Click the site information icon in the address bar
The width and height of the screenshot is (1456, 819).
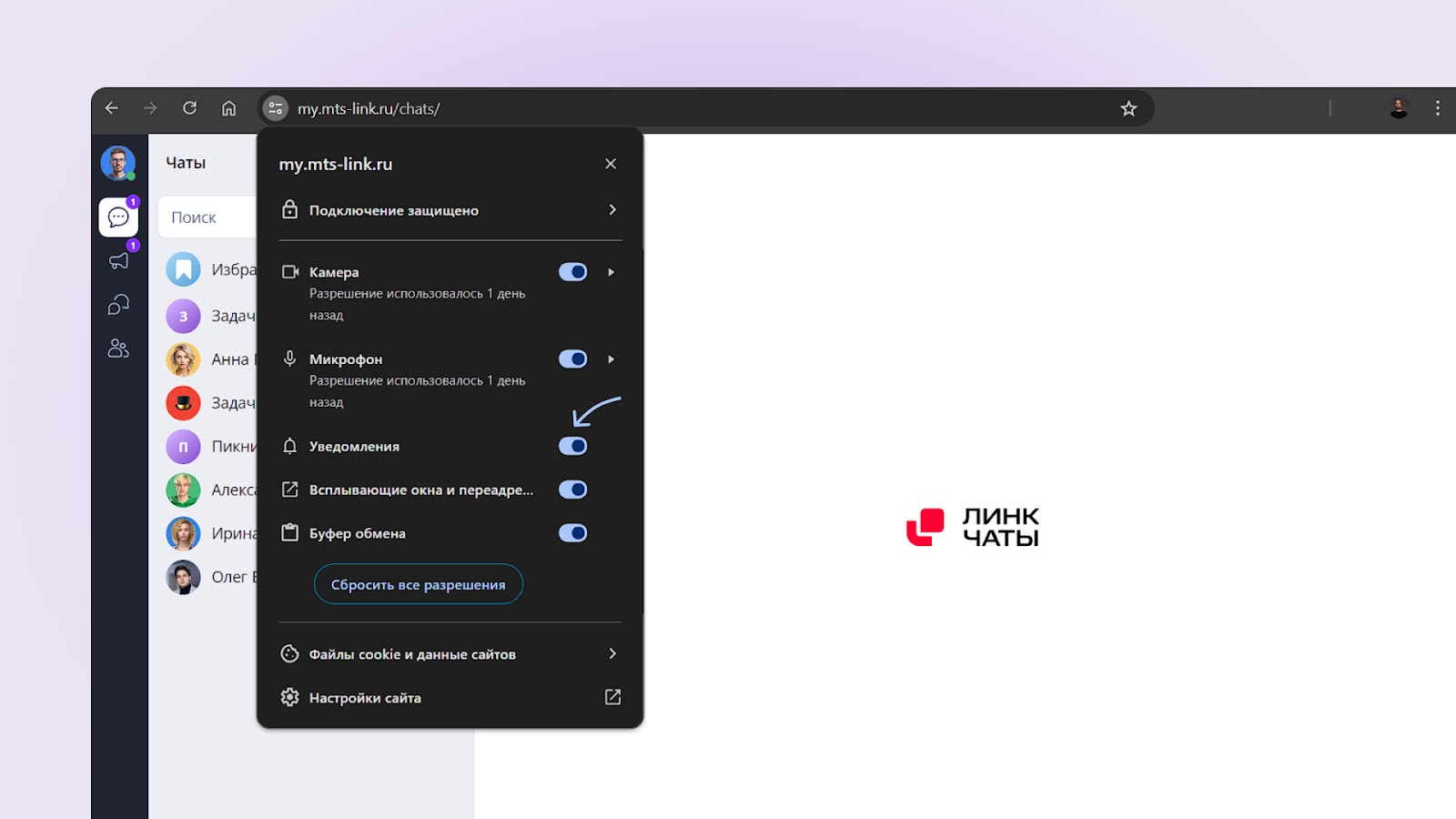coord(276,108)
